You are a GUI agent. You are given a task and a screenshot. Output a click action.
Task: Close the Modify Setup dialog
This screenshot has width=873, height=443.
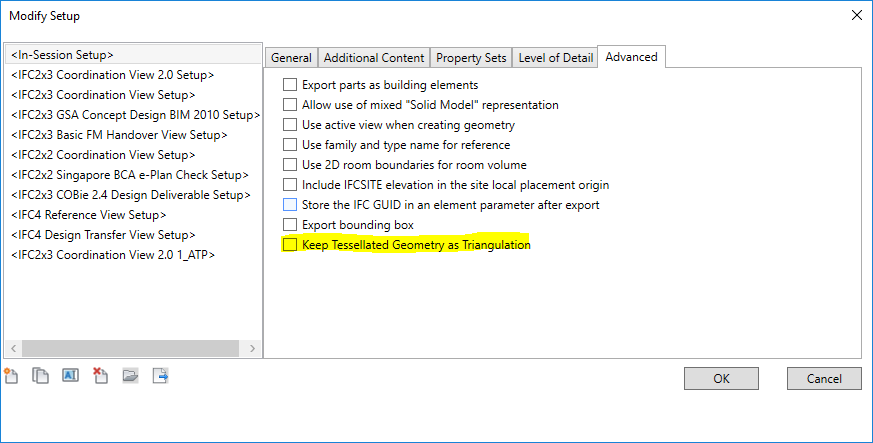[x=855, y=15]
